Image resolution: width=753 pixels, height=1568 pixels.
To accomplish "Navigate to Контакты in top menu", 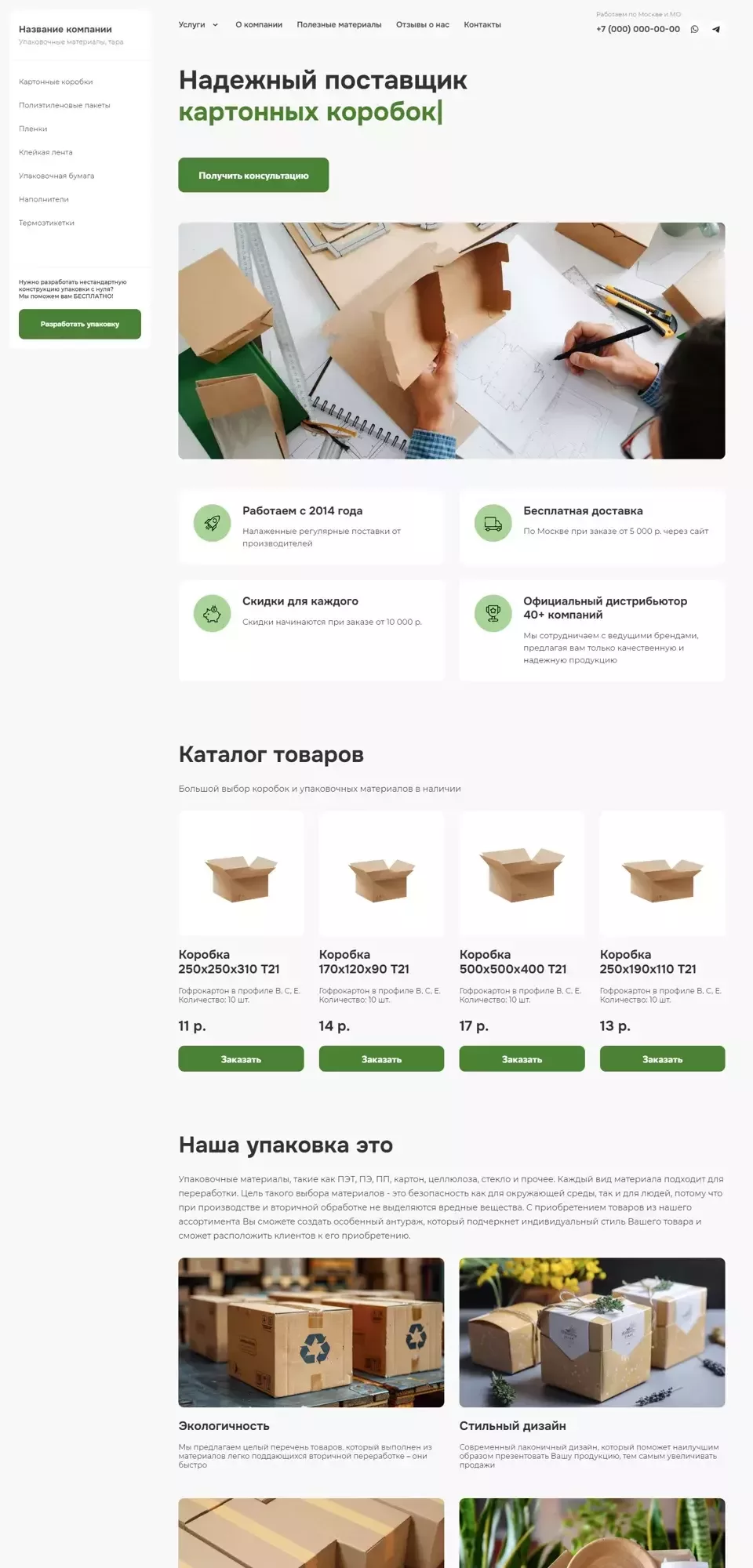I will [x=482, y=25].
